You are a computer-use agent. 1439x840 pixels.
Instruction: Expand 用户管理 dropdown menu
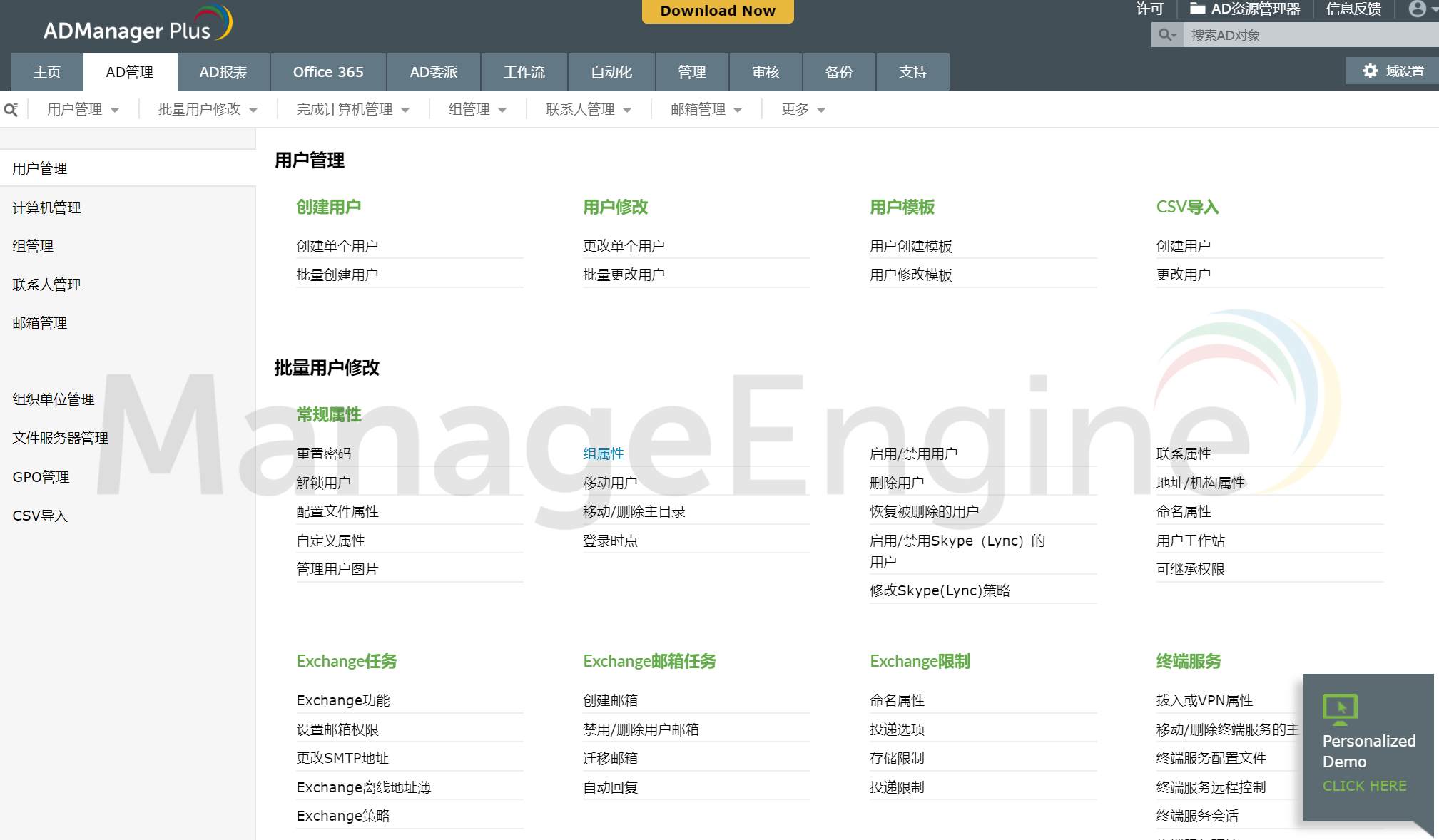(x=80, y=110)
